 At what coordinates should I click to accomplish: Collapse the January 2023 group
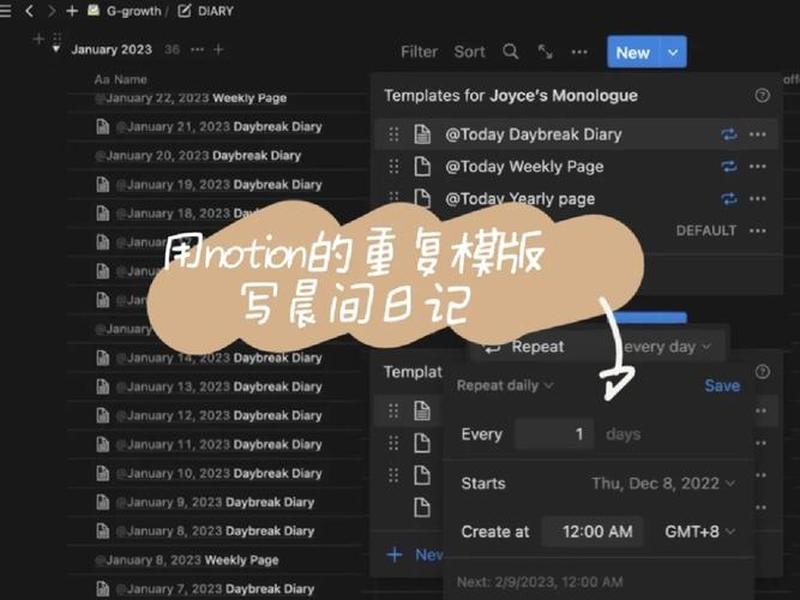pos(56,49)
